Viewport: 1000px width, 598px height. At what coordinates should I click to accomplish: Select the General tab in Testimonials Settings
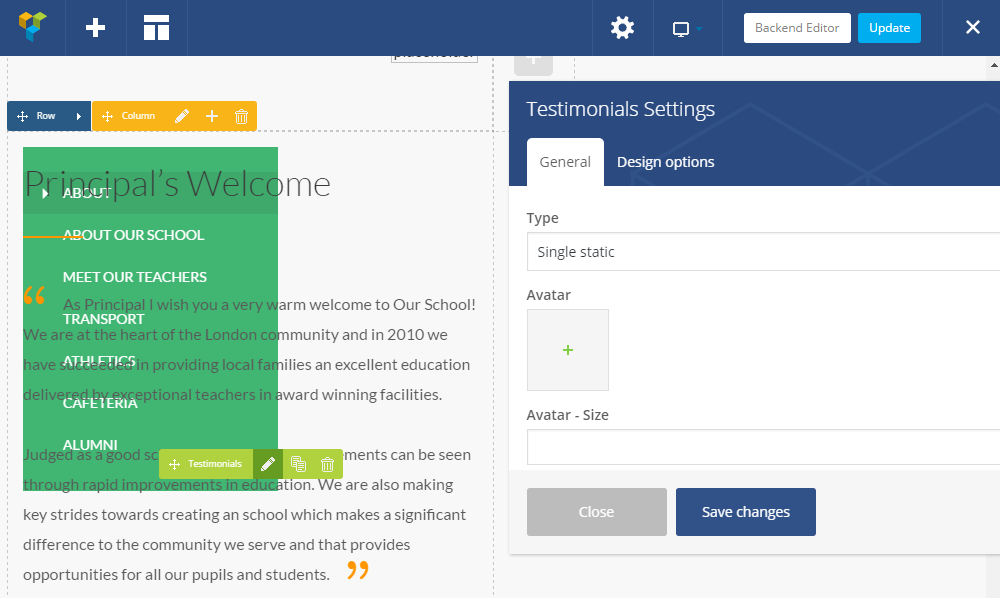tap(564, 160)
